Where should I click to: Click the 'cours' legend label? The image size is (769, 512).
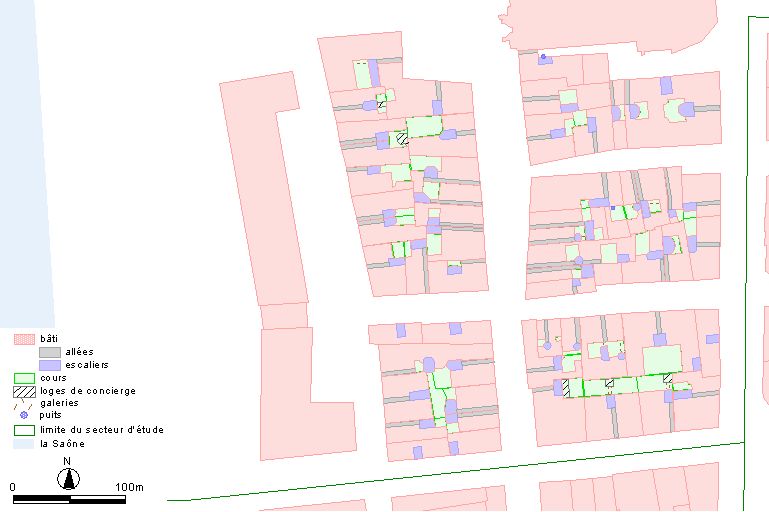(53, 378)
